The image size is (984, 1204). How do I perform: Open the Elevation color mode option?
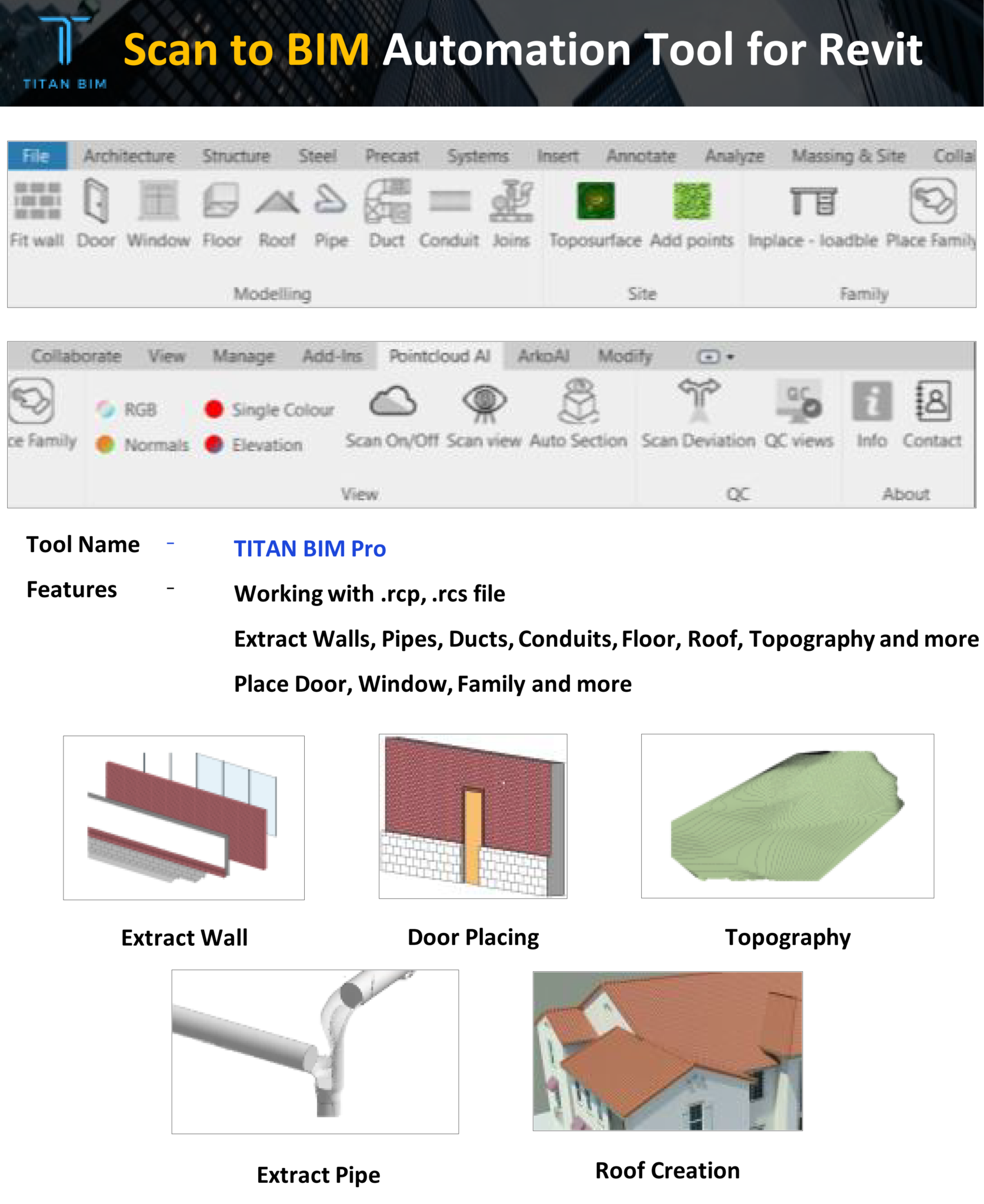pos(252,445)
